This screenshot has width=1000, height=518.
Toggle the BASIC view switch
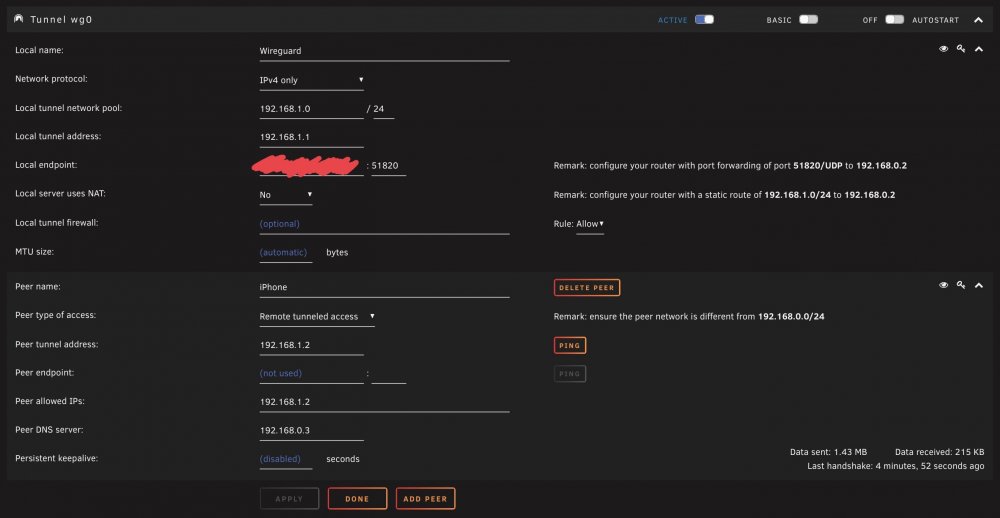click(x=808, y=20)
